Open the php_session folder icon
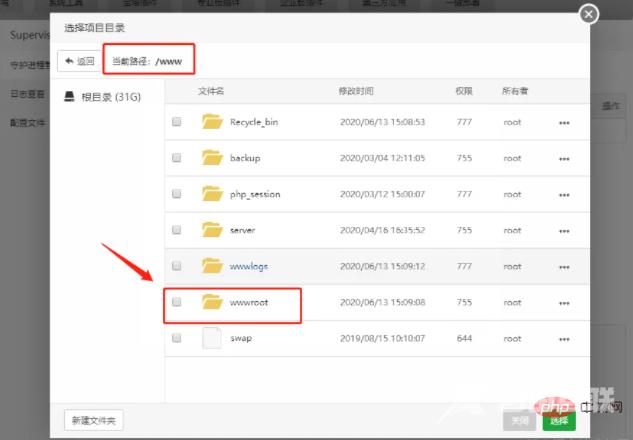This screenshot has height=440, width=633. click(x=211, y=194)
